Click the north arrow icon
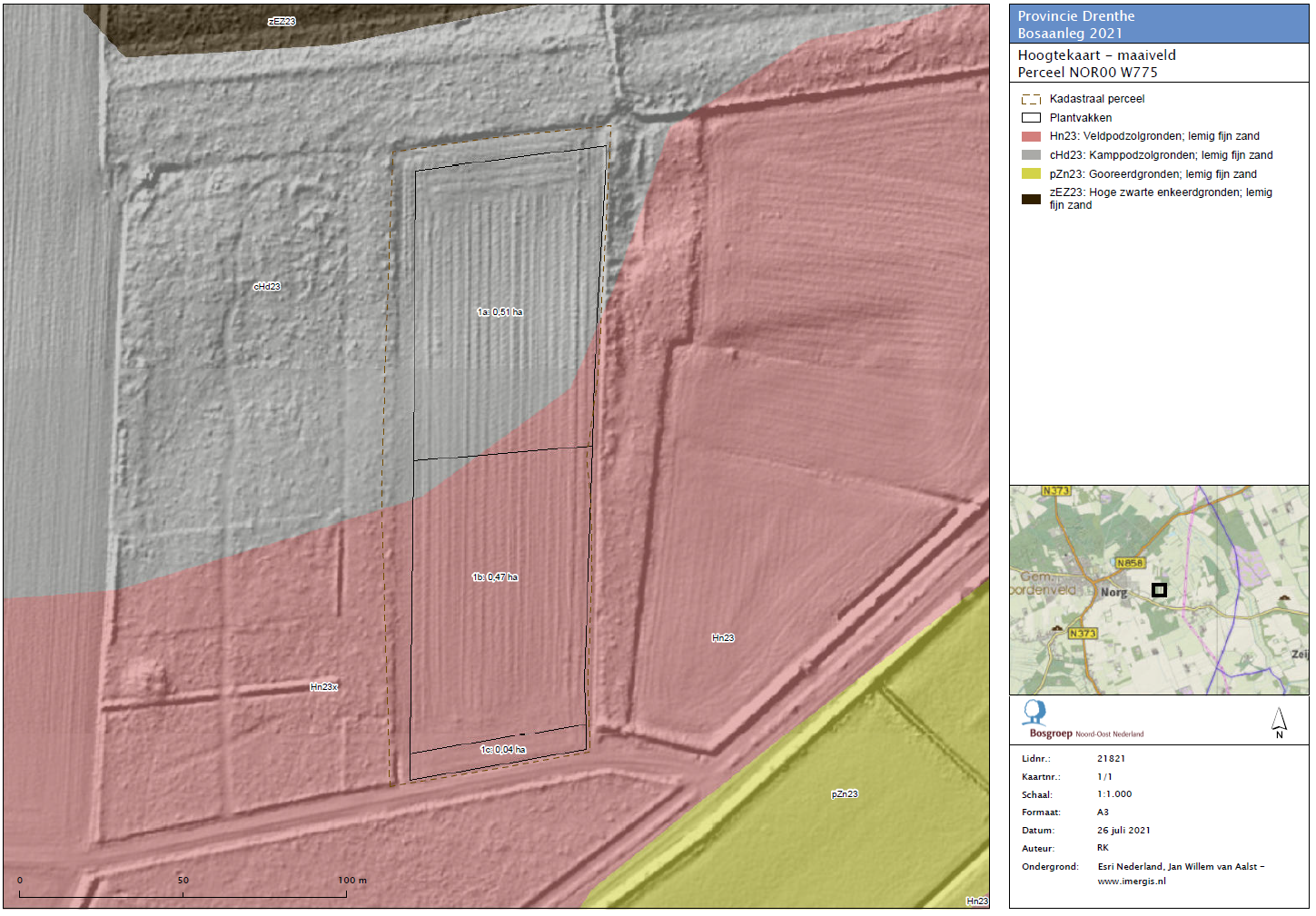The width and height of the screenshot is (1316, 916). point(1279,723)
